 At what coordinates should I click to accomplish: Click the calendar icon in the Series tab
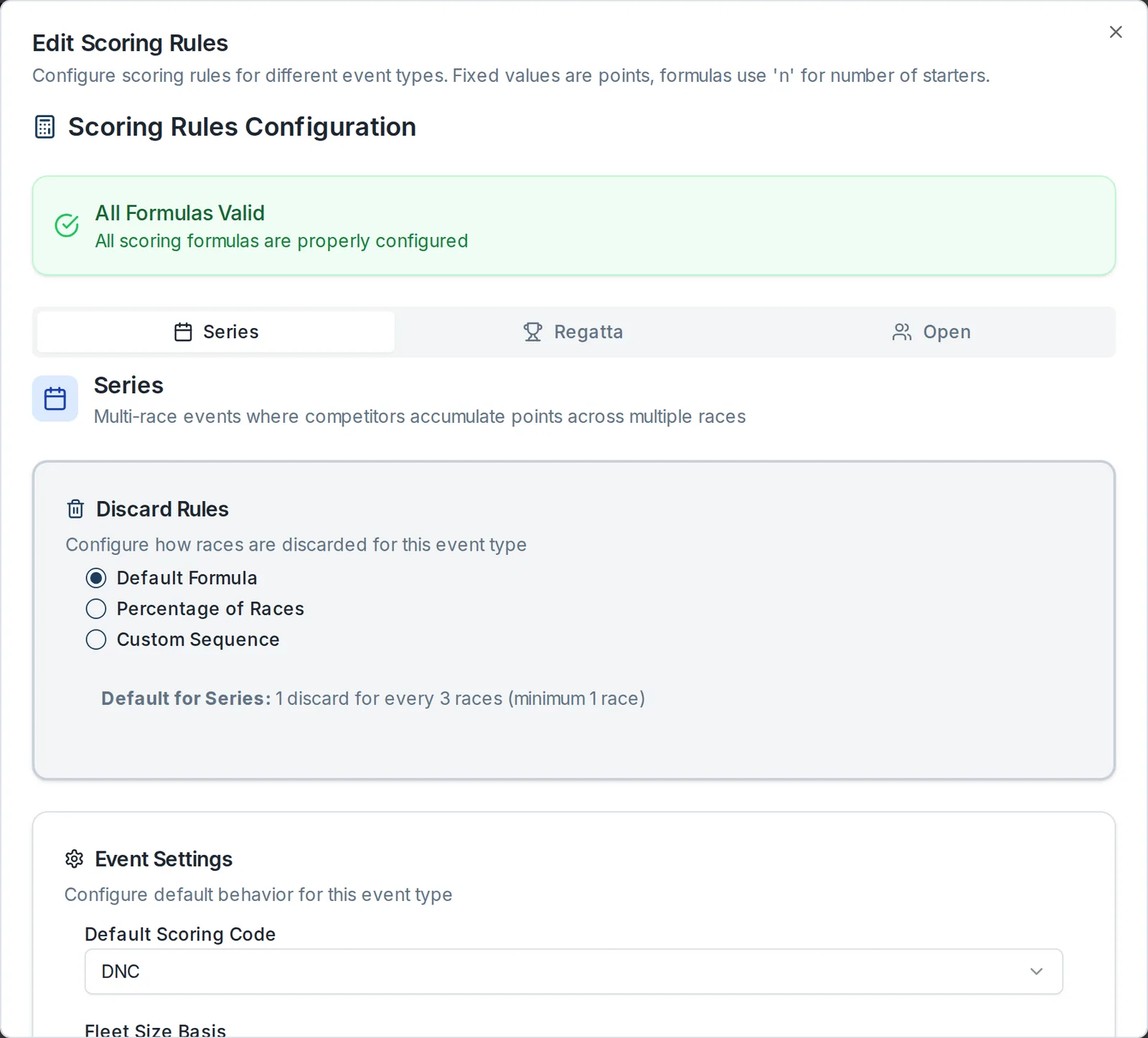click(x=183, y=332)
